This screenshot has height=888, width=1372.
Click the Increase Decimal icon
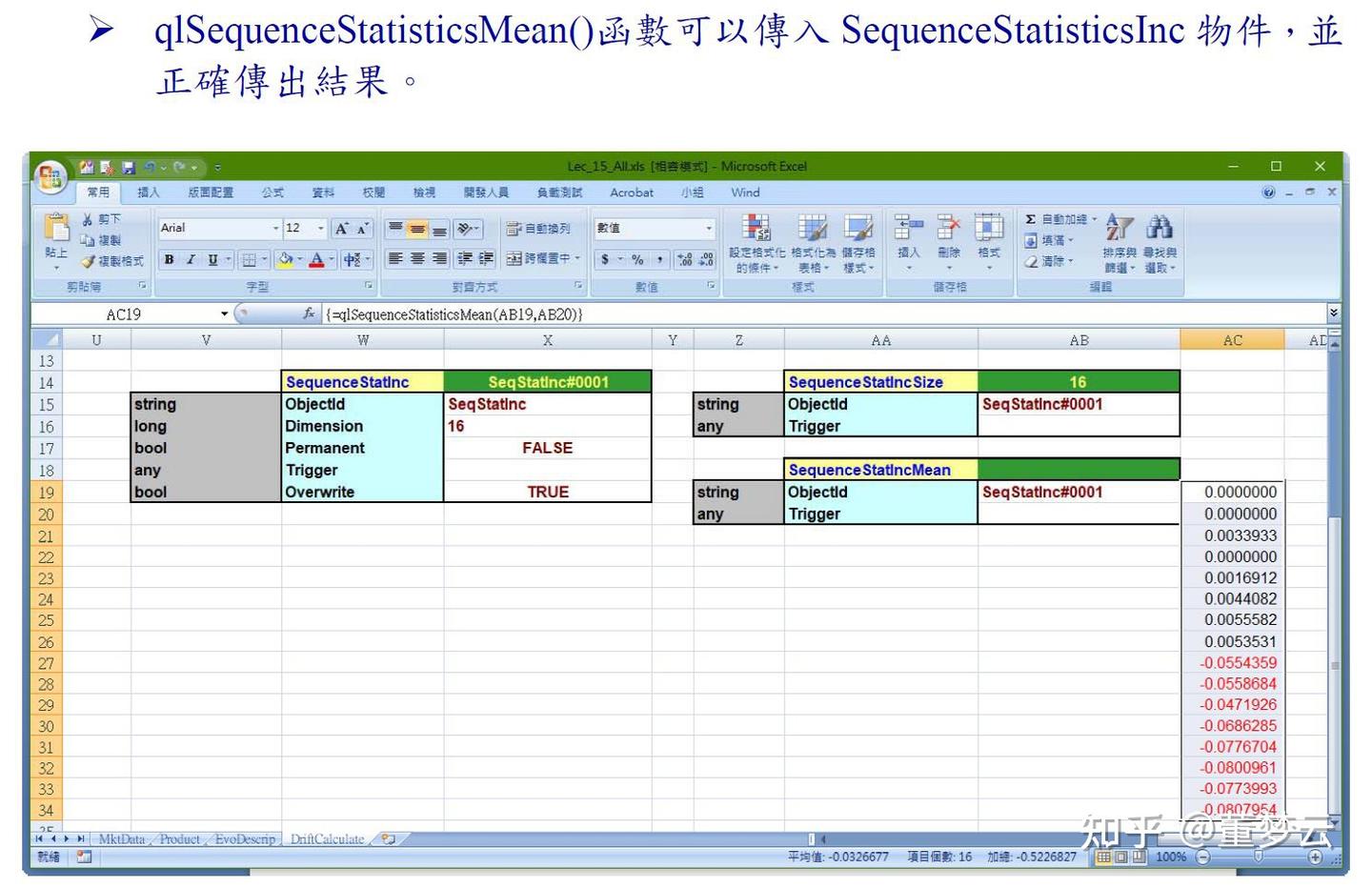685,258
